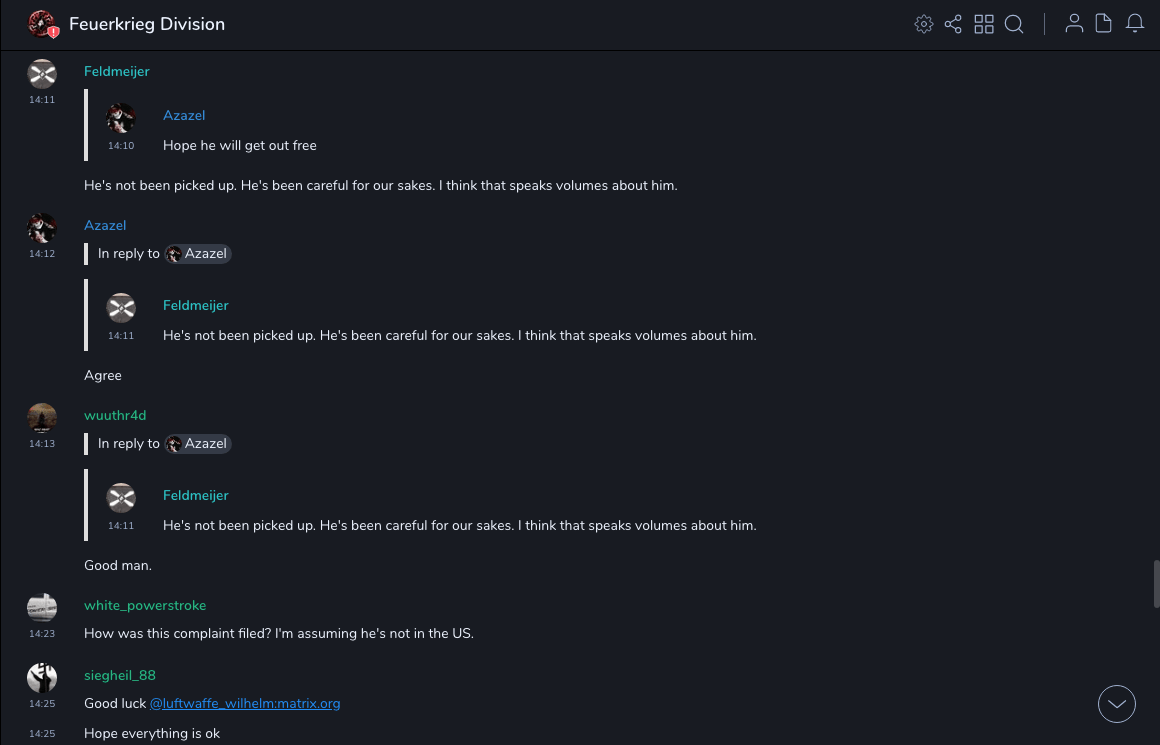Click the room avatar in header
The height and width of the screenshot is (745, 1160).
[x=42, y=24]
